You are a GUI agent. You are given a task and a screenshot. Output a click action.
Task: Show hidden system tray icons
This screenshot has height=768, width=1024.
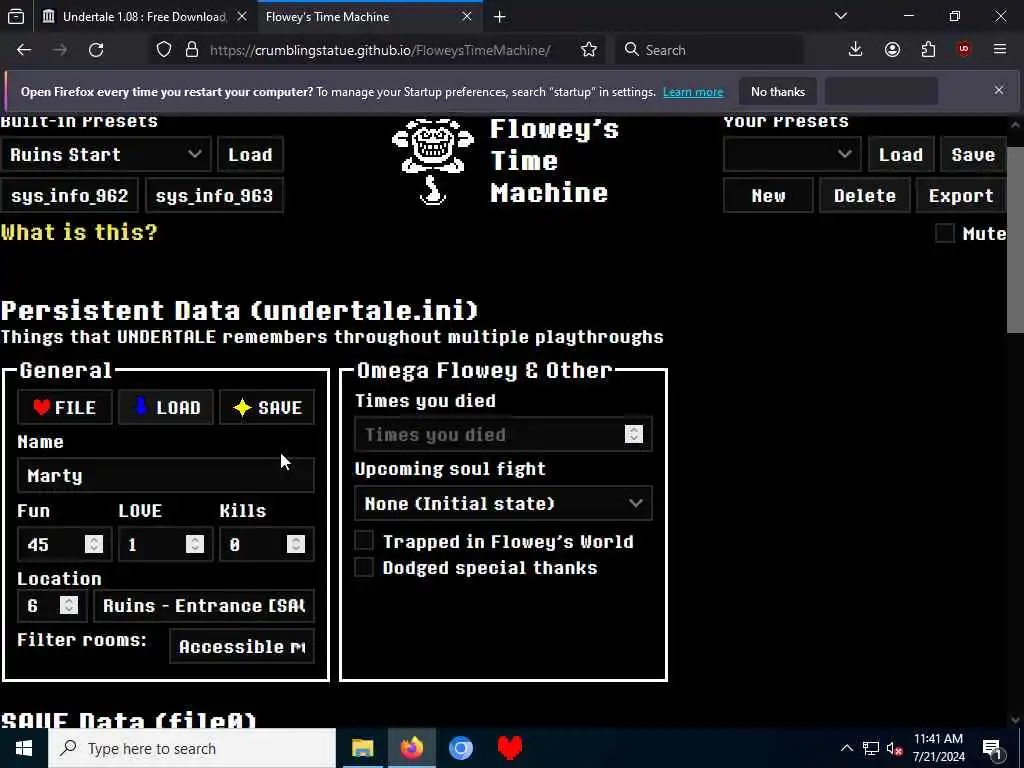846,748
